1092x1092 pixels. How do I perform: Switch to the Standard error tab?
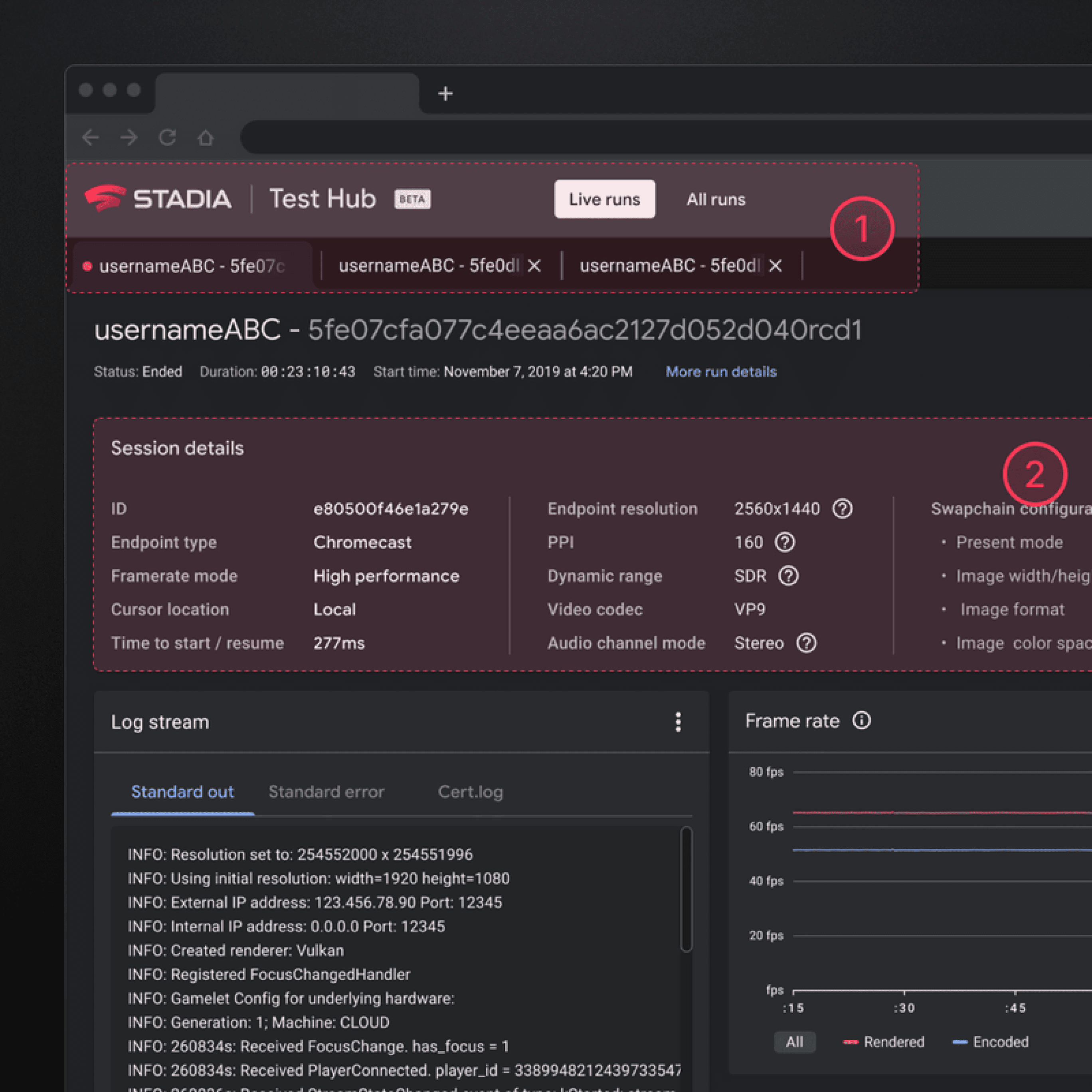click(x=326, y=792)
